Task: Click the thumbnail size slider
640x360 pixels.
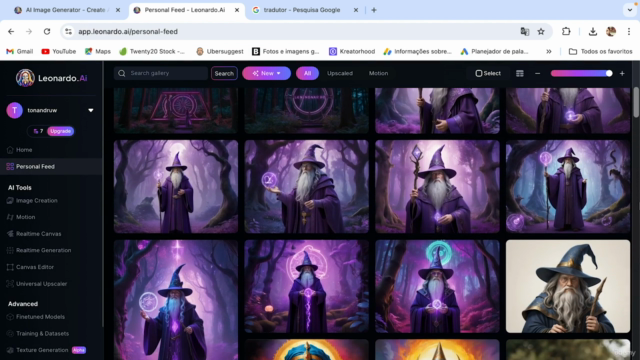Action: [581, 73]
